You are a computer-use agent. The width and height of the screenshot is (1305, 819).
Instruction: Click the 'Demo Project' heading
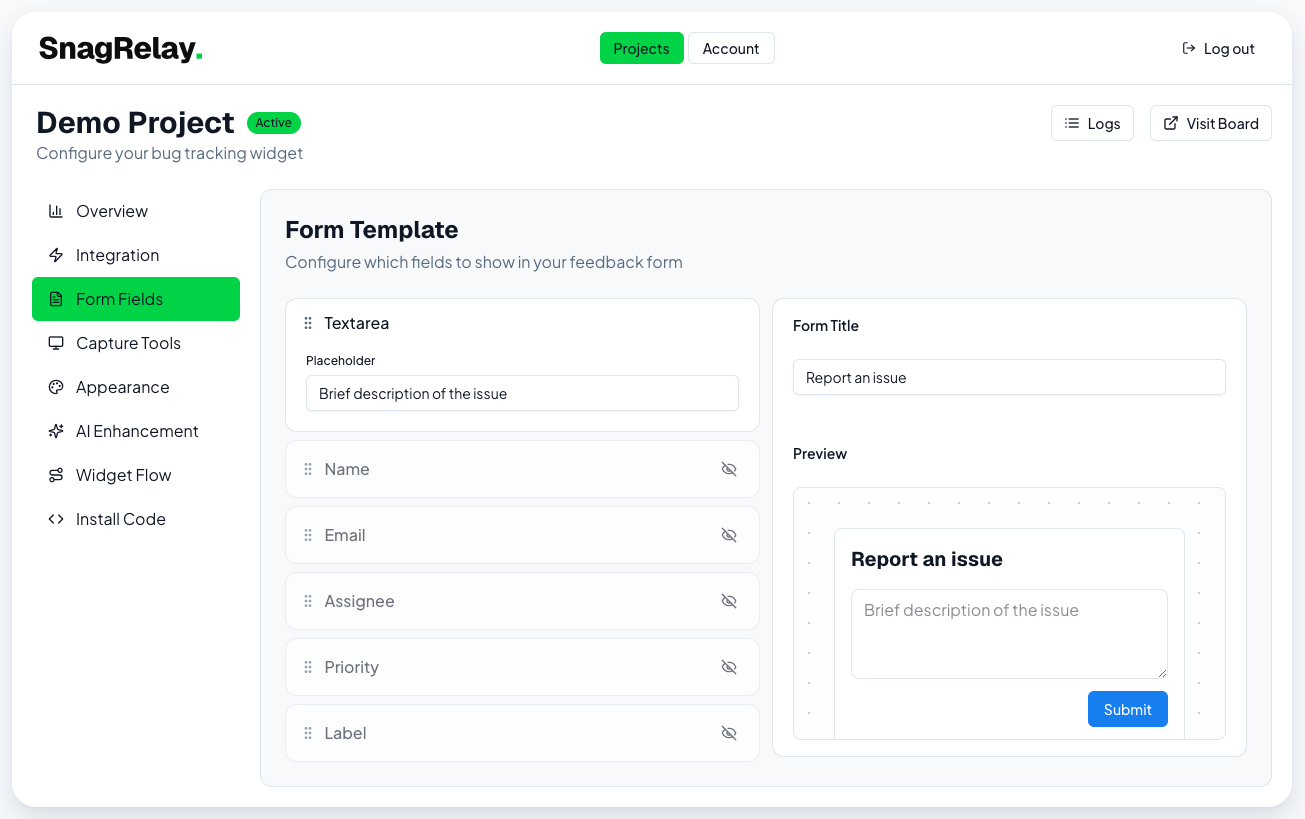pos(135,122)
